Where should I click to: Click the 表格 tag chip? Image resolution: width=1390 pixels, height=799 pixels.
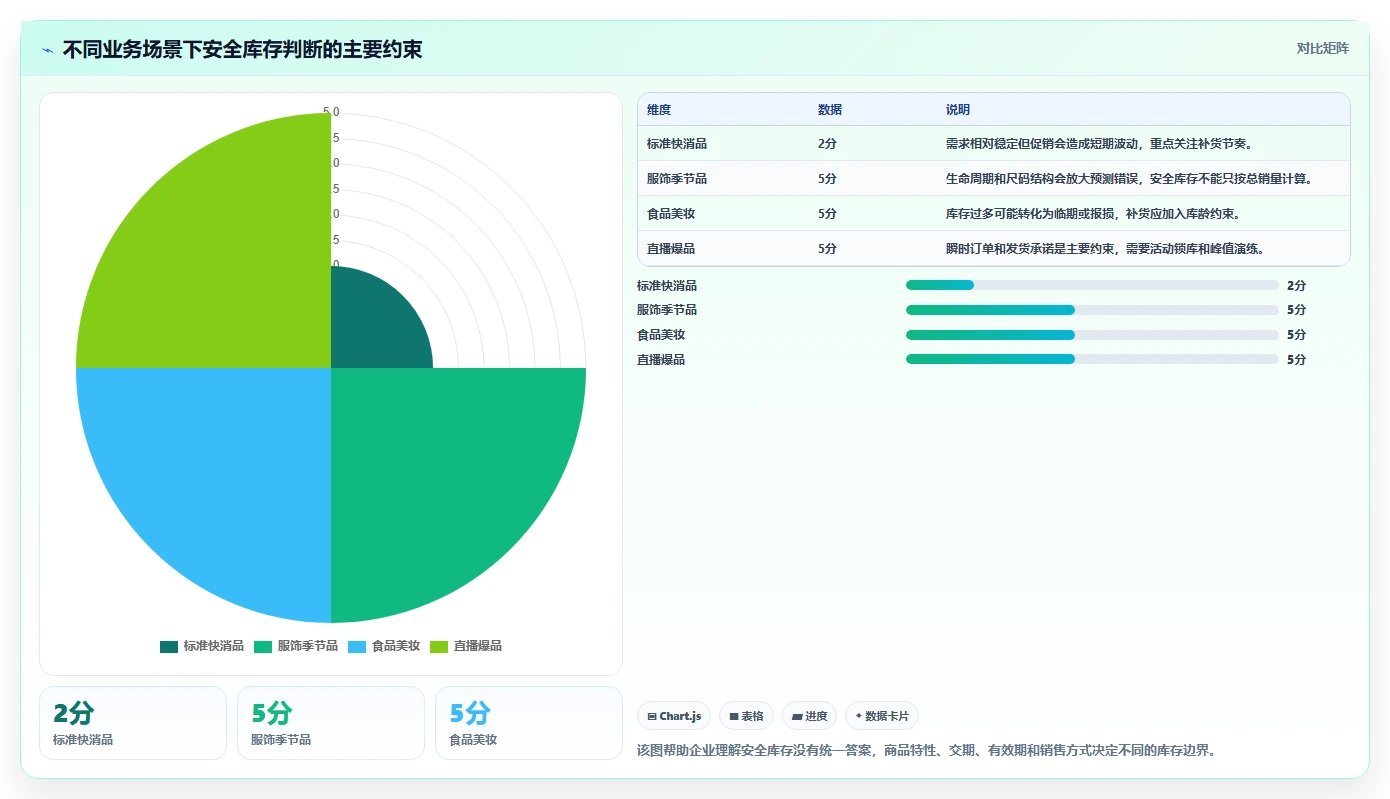746,716
